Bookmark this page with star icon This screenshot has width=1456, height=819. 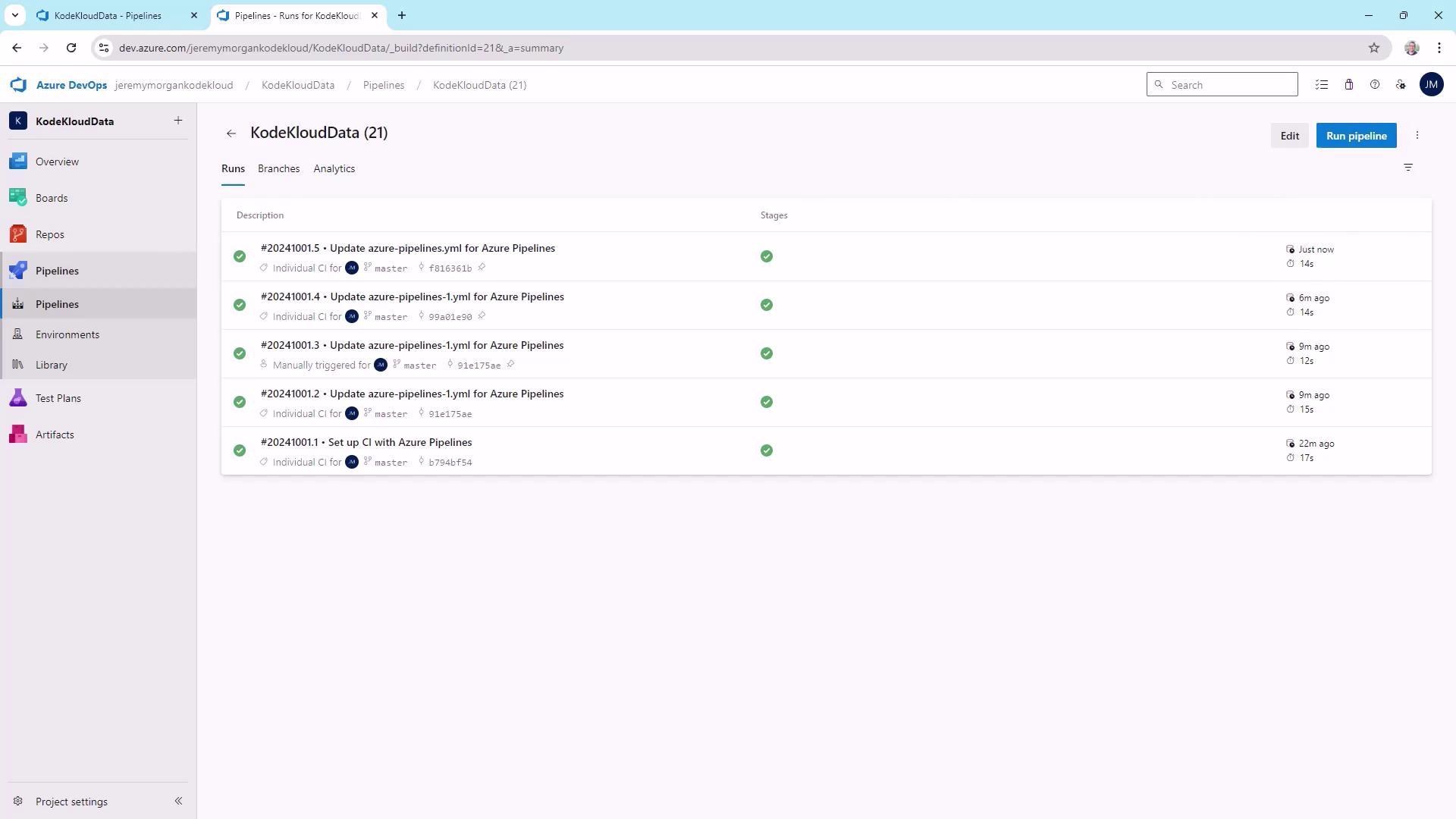pyautogui.click(x=1374, y=48)
